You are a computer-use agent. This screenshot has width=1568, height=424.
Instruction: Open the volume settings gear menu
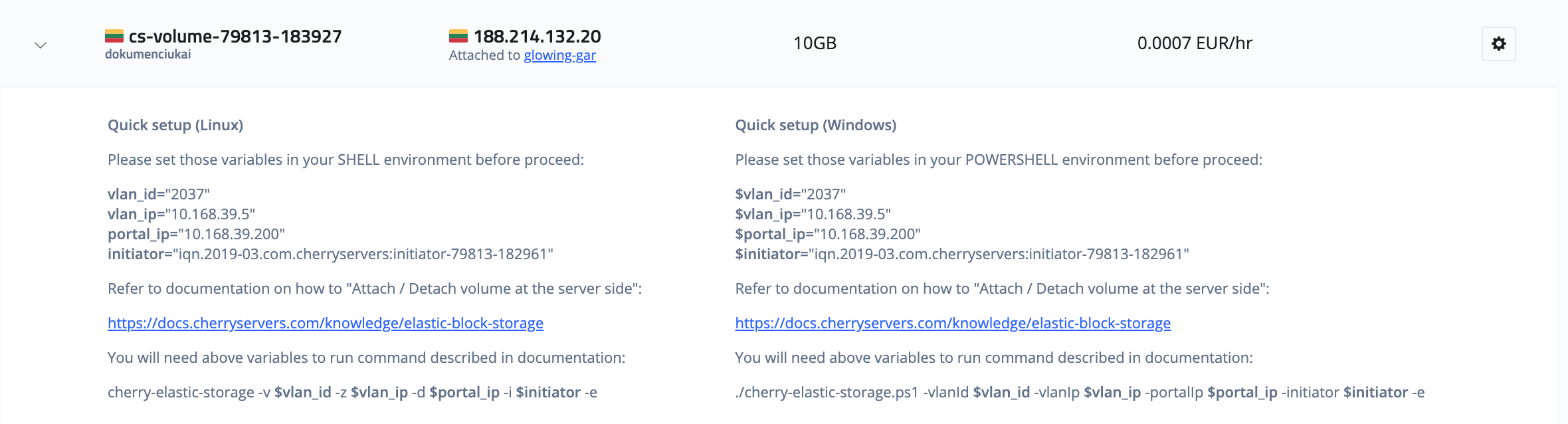pyautogui.click(x=1498, y=44)
